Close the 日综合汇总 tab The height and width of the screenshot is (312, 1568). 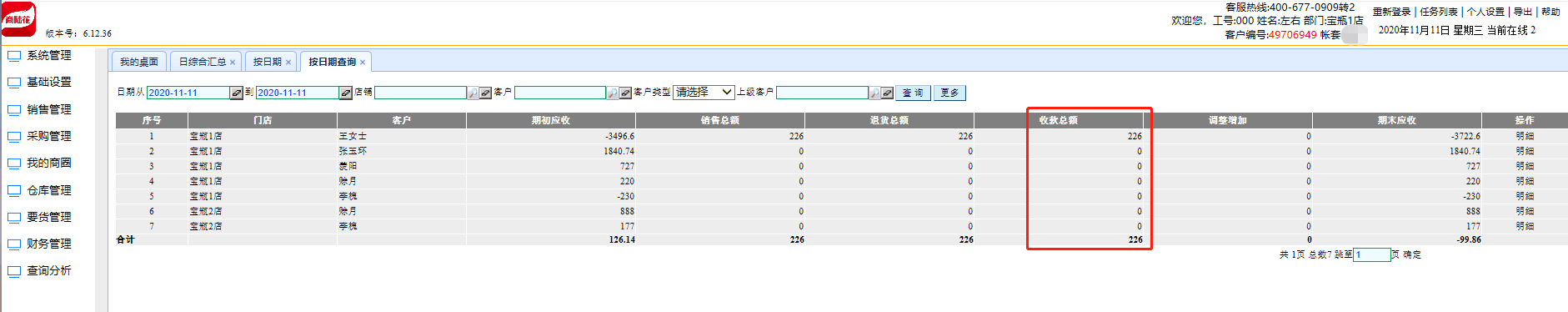[233, 63]
